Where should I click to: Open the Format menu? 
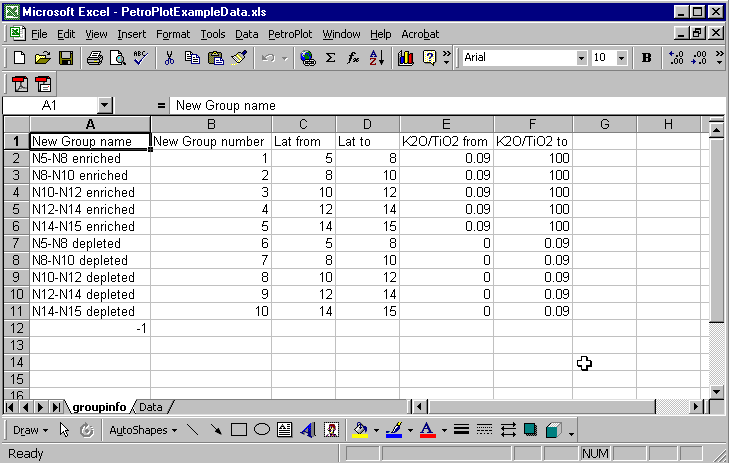coord(173,34)
